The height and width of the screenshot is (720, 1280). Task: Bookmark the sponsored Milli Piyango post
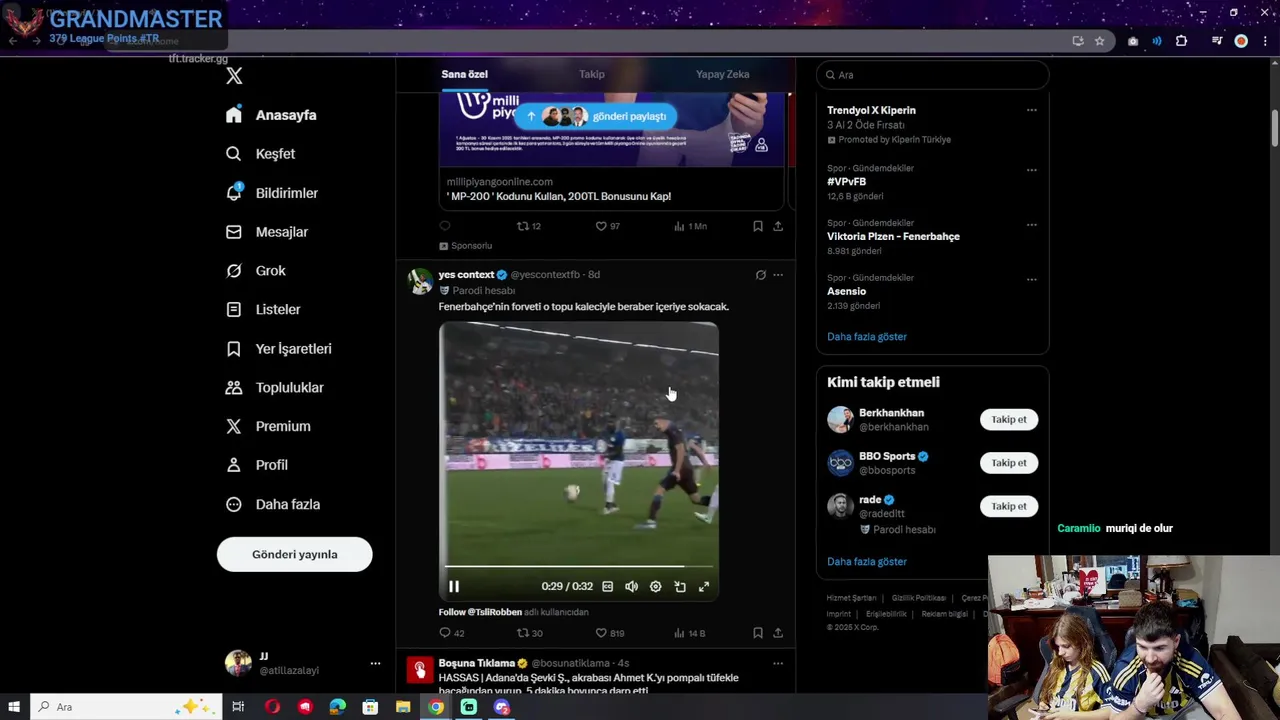pyautogui.click(x=758, y=226)
